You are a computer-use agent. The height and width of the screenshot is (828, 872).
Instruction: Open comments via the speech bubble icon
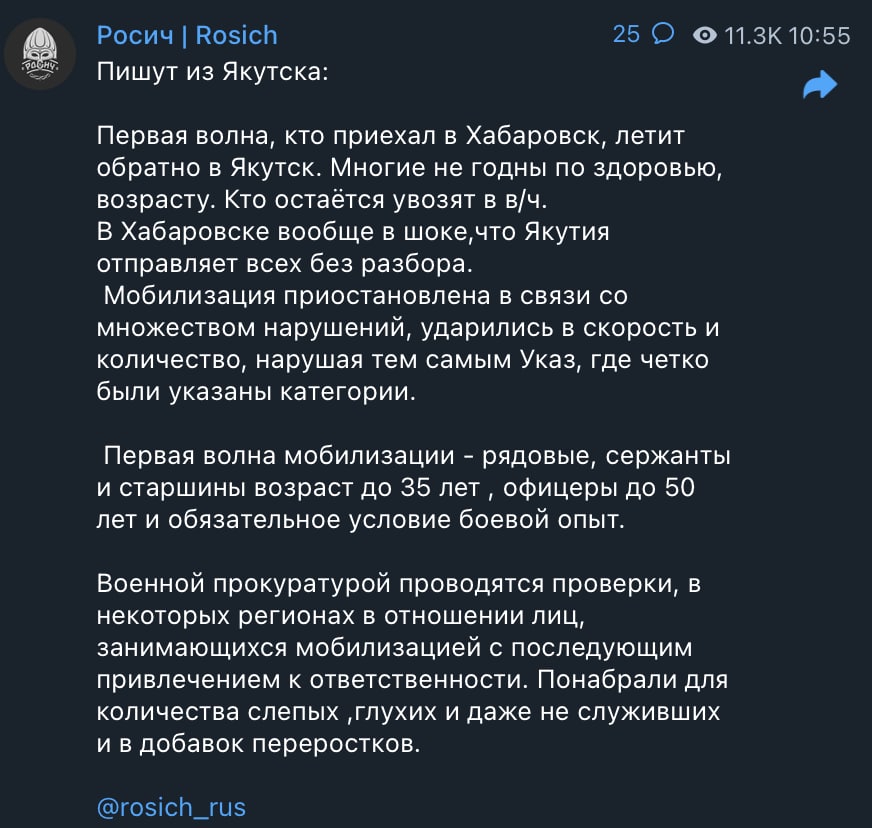pyautogui.click(x=663, y=33)
